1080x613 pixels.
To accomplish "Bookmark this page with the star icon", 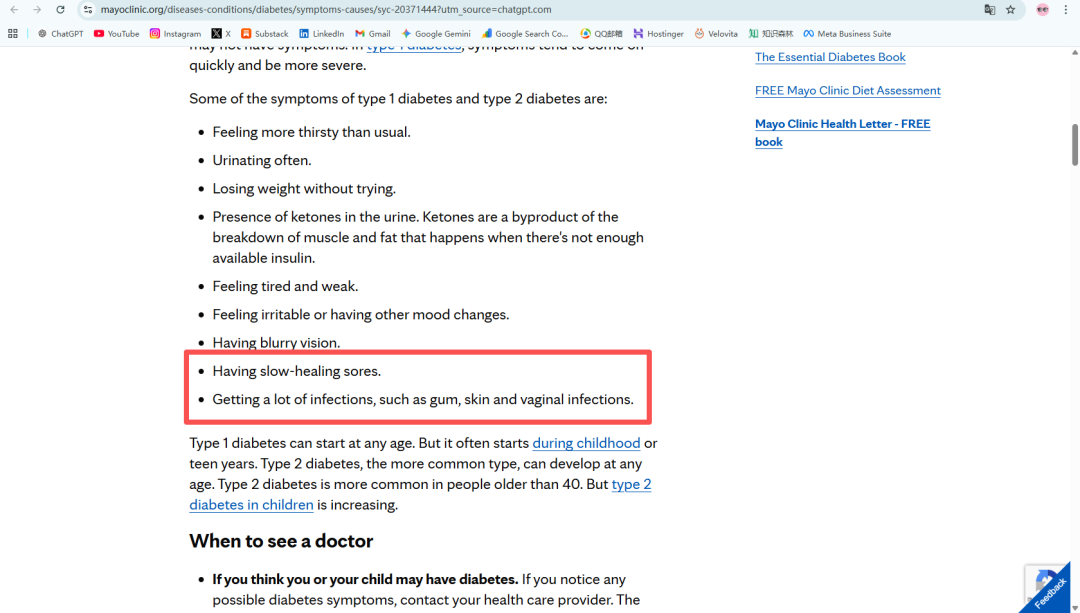I will (1011, 9).
